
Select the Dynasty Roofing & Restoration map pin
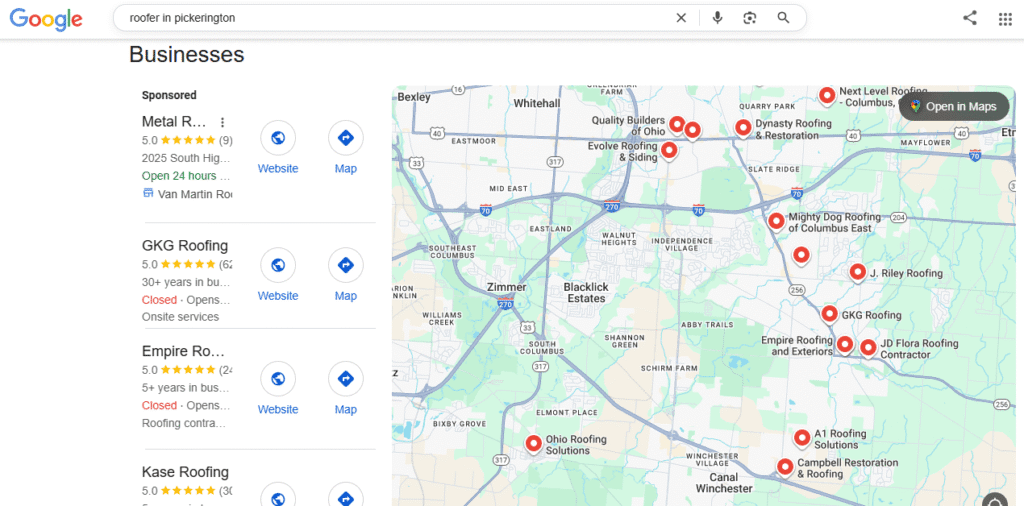click(743, 127)
